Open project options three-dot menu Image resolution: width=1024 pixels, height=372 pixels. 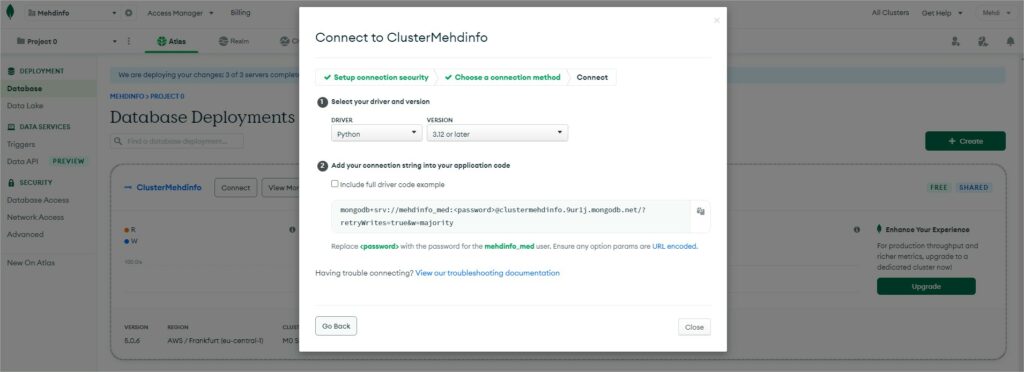point(129,41)
